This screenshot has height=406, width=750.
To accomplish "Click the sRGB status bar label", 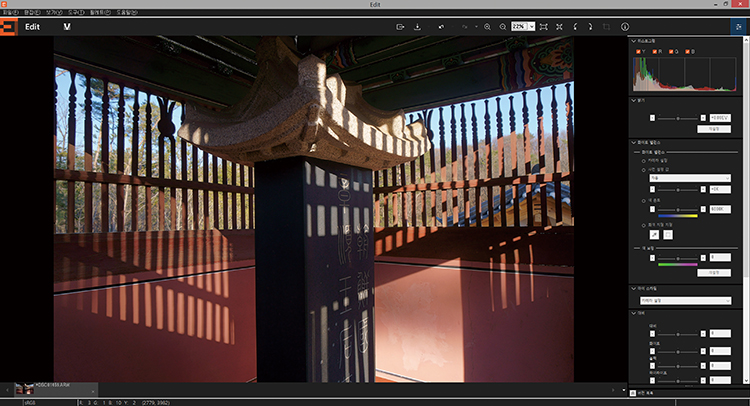I will (30, 403).
